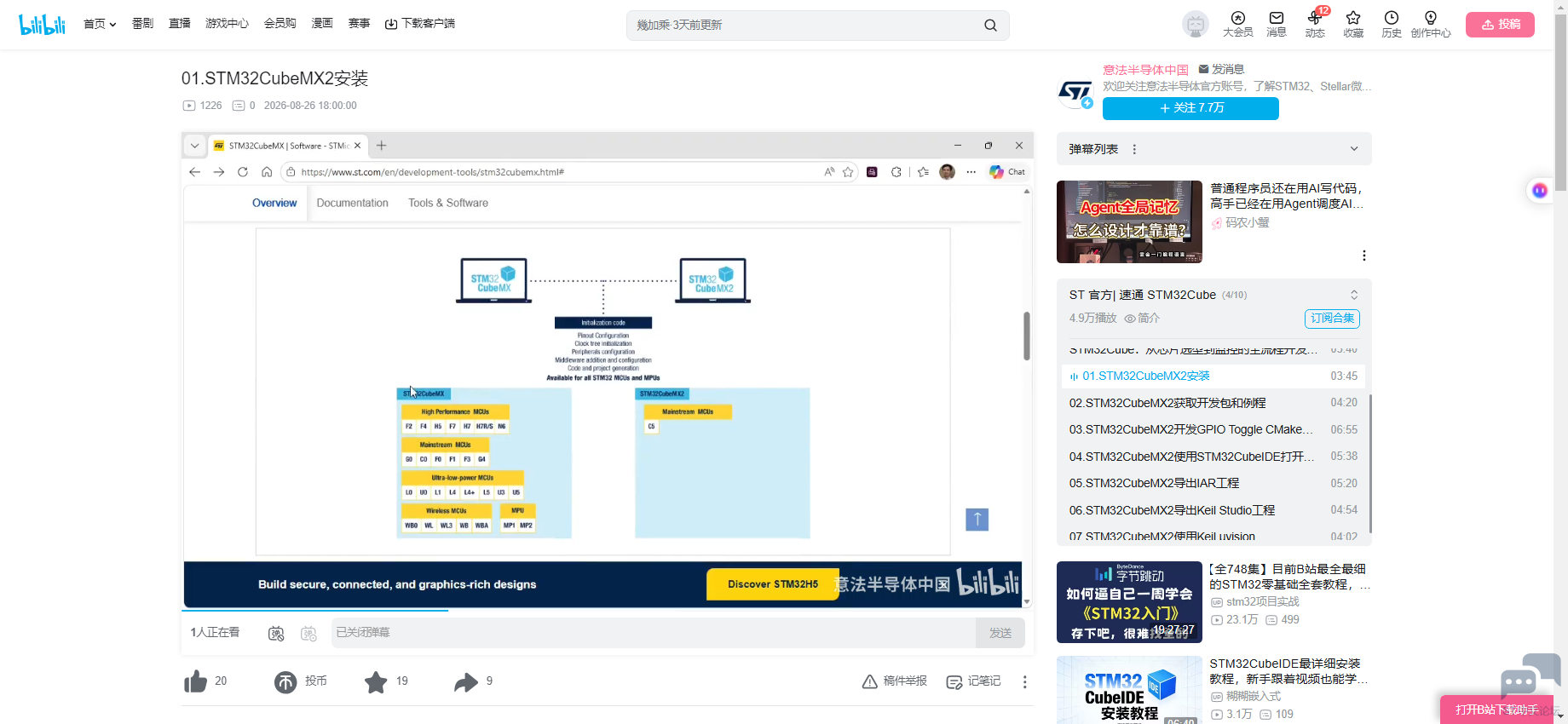The height and width of the screenshot is (724, 1568).
Task: Toggle the playlist expand/collapse arrows
Action: (1354, 295)
